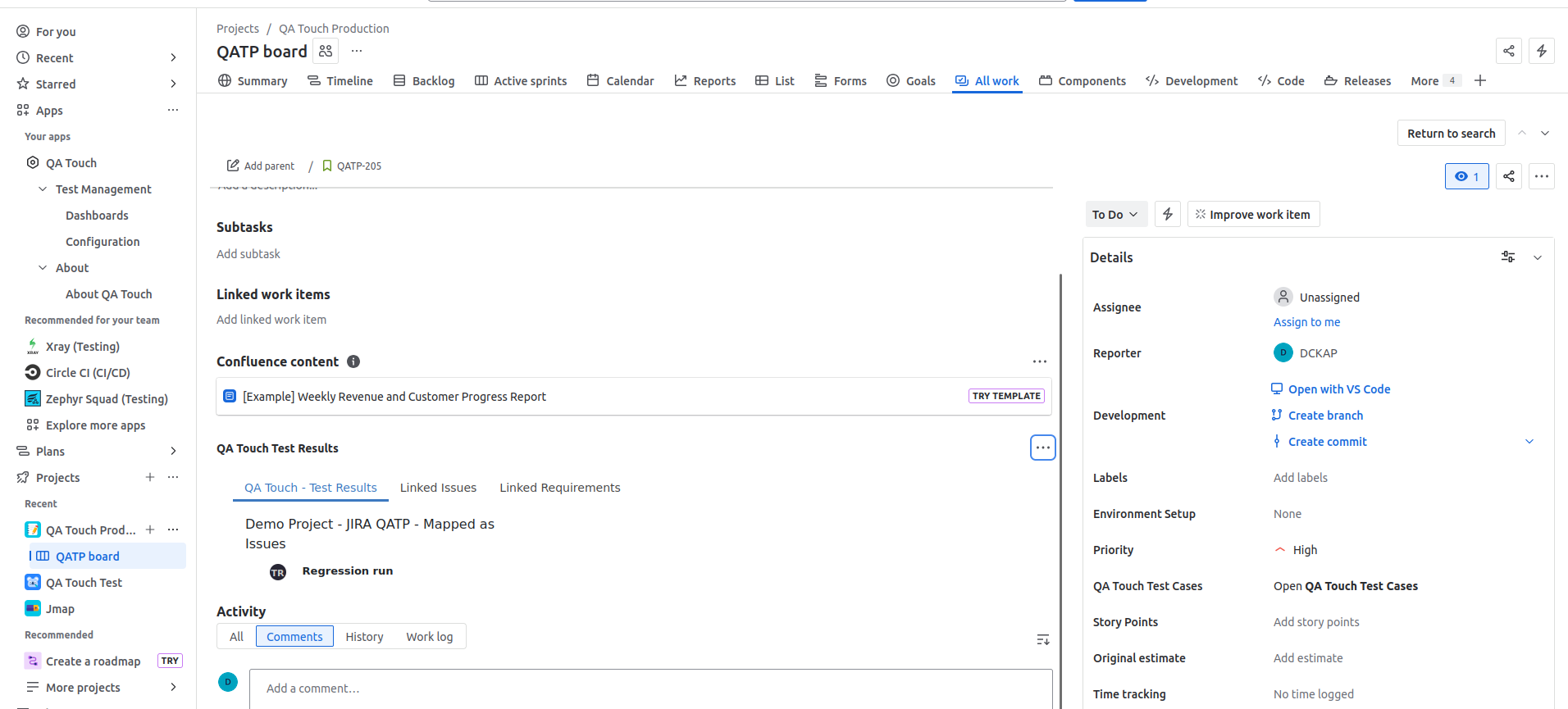Go to the Backlog tab

[424, 80]
